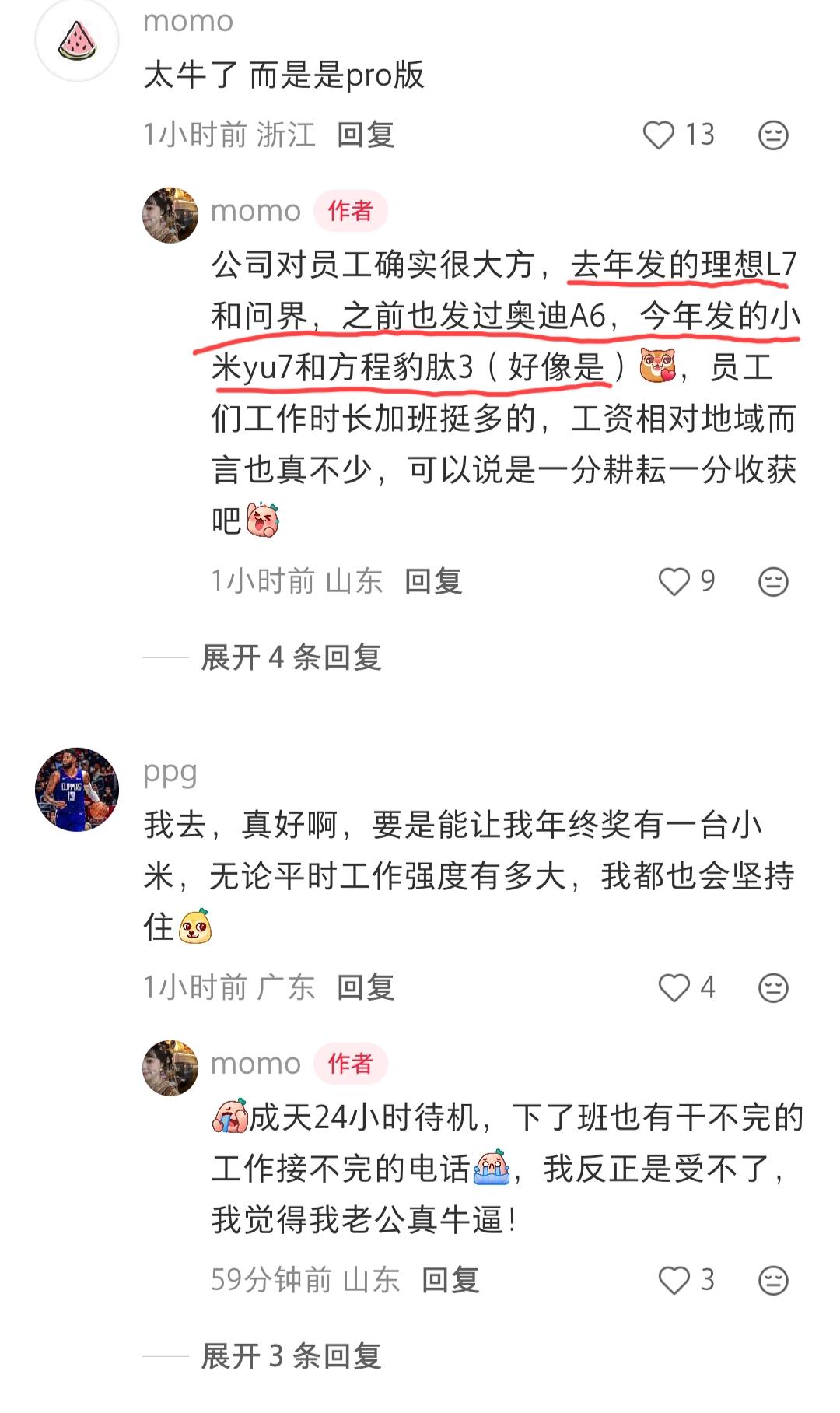840x1413 pixels.
Task: Like author's reply with 3 likes
Action: coord(674,1280)
